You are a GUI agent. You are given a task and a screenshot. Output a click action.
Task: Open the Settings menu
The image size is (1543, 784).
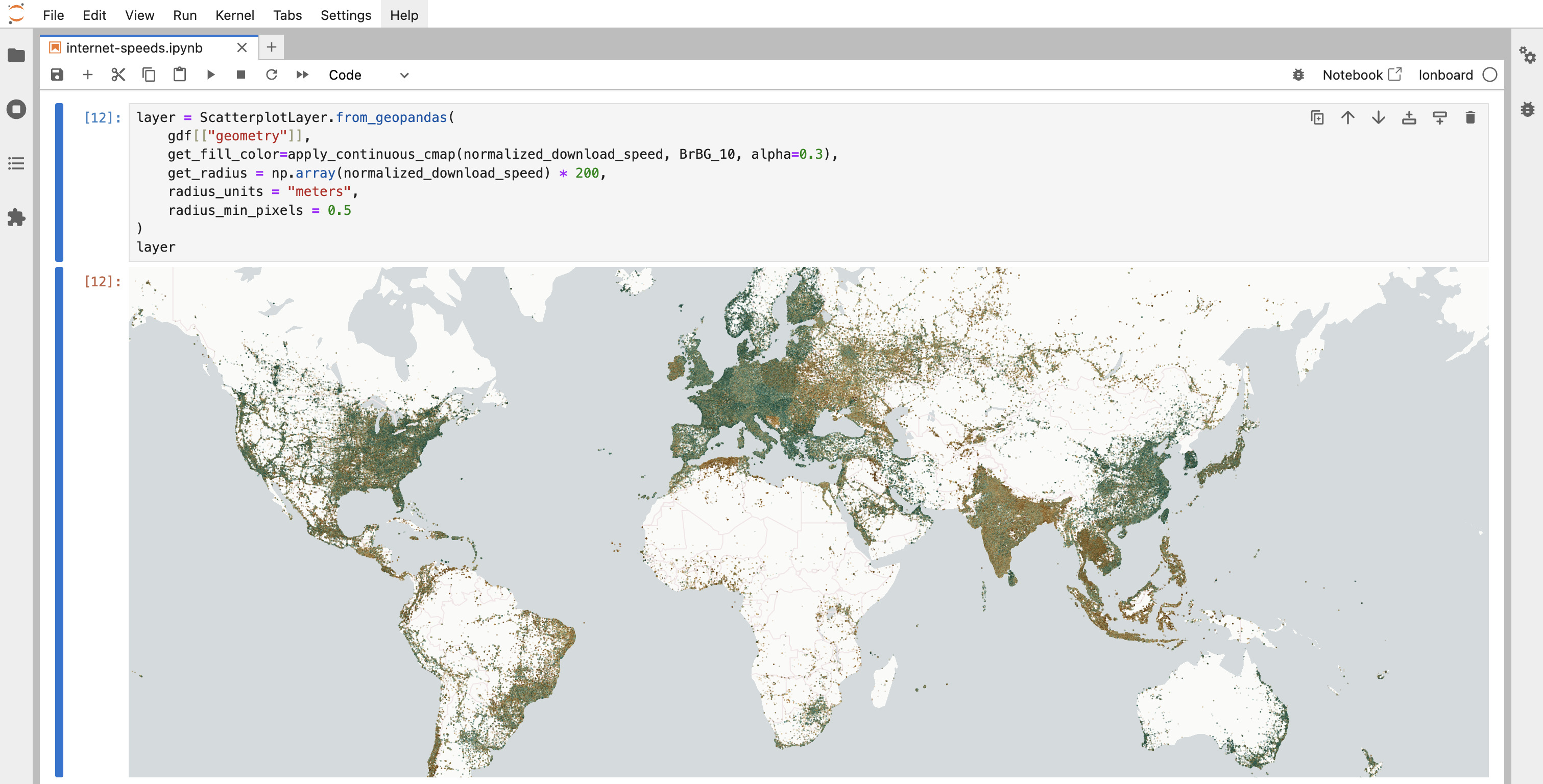coord(346,15)
